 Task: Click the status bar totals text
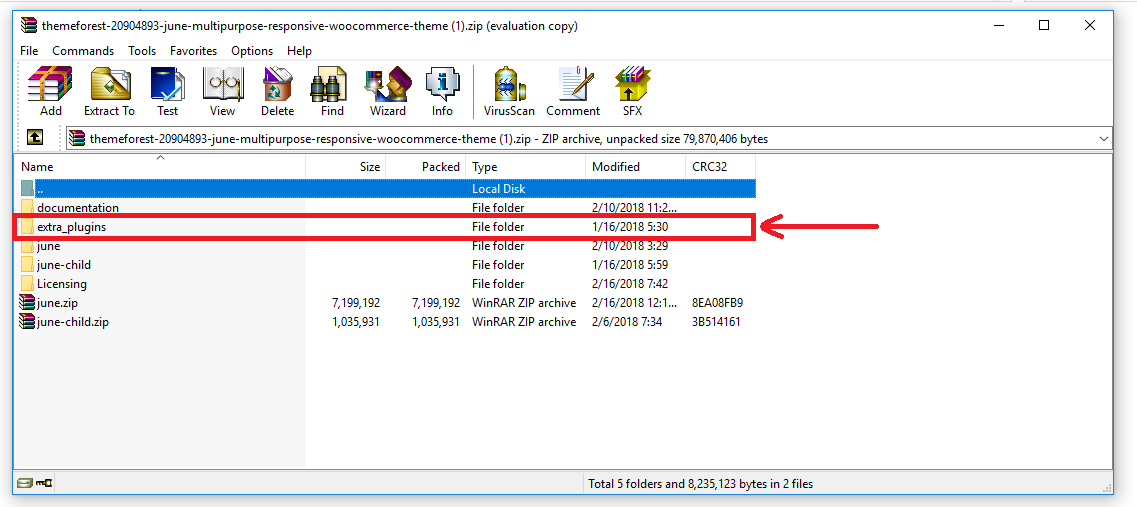[x=700, y=483]
